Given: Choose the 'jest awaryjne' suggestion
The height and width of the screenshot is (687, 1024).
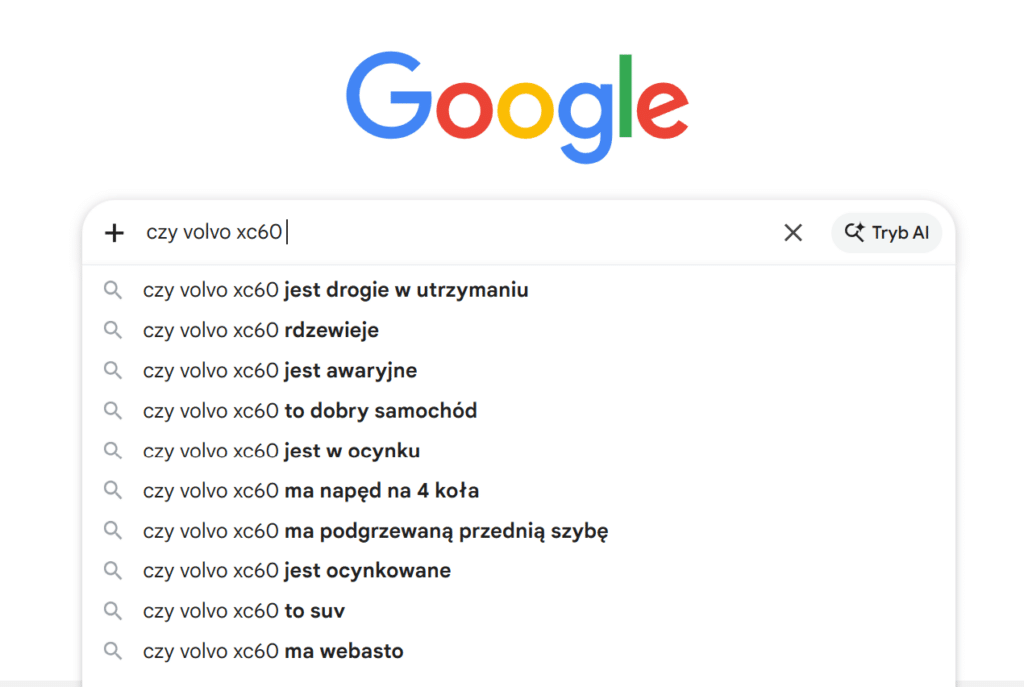Looking at the screenshot, I should [280, 370].
